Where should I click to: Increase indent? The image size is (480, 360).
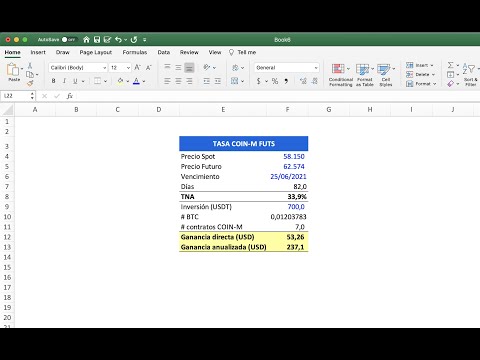[x=218, y=81]
